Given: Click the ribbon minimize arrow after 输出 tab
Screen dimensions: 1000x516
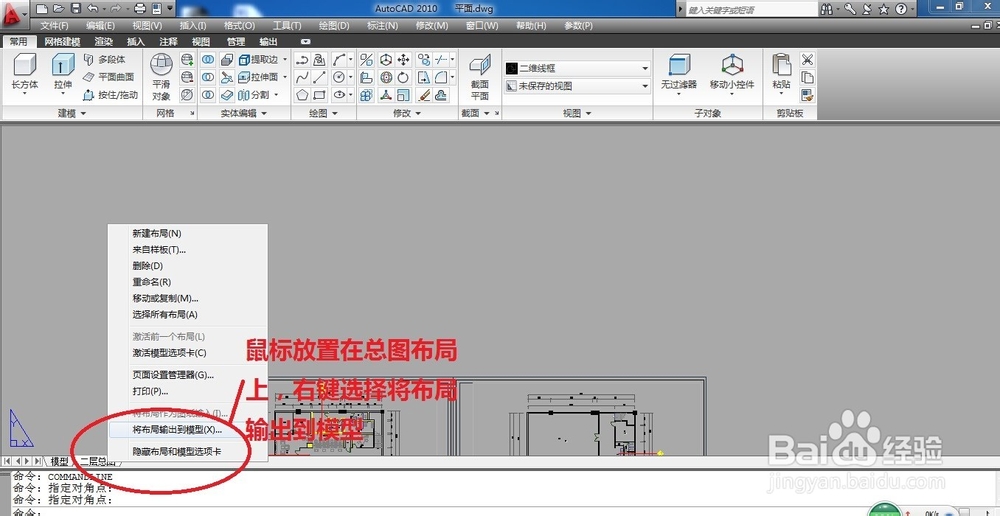Looking at the screenshot, I should point(305,41).
